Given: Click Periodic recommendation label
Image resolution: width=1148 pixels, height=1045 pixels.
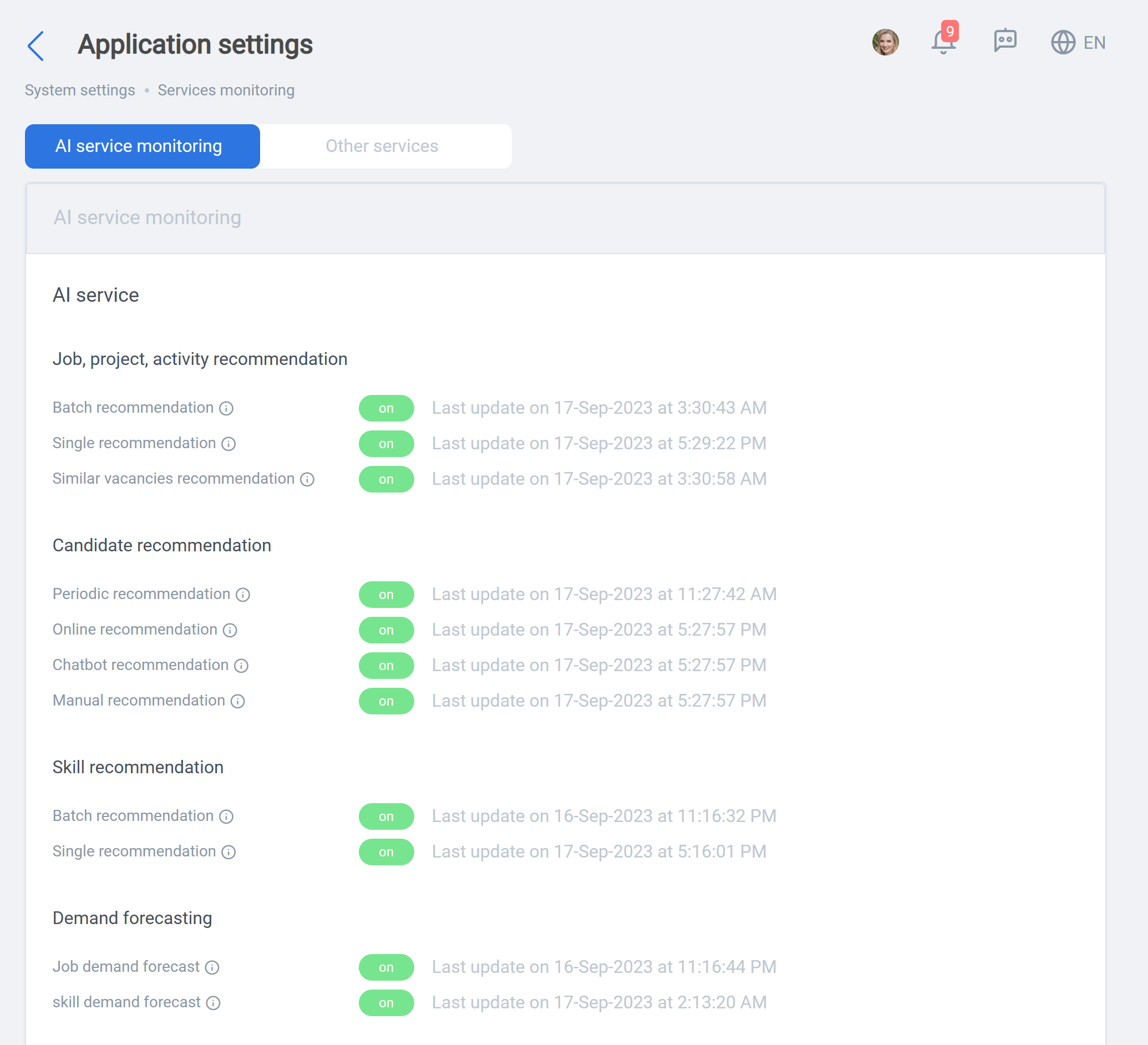Looking at the screenshot, I should (x=141, y=594).
